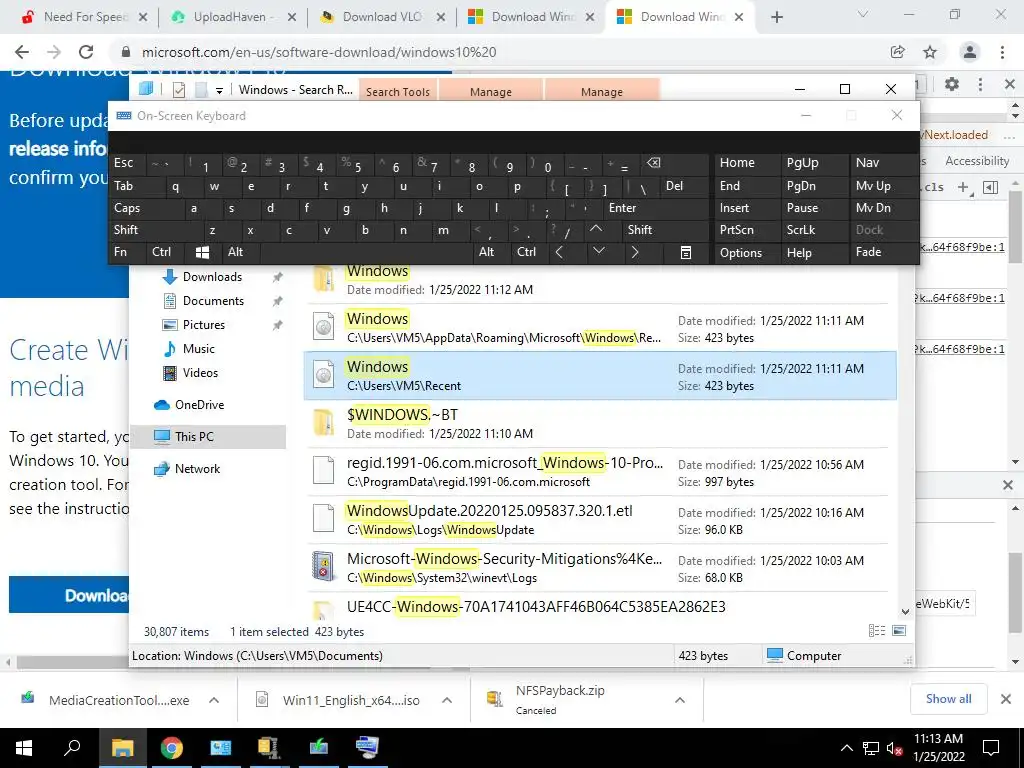Toggle the Fn key on keyboard
This screenshot has height=768, width=1024.
click(120, 252)
